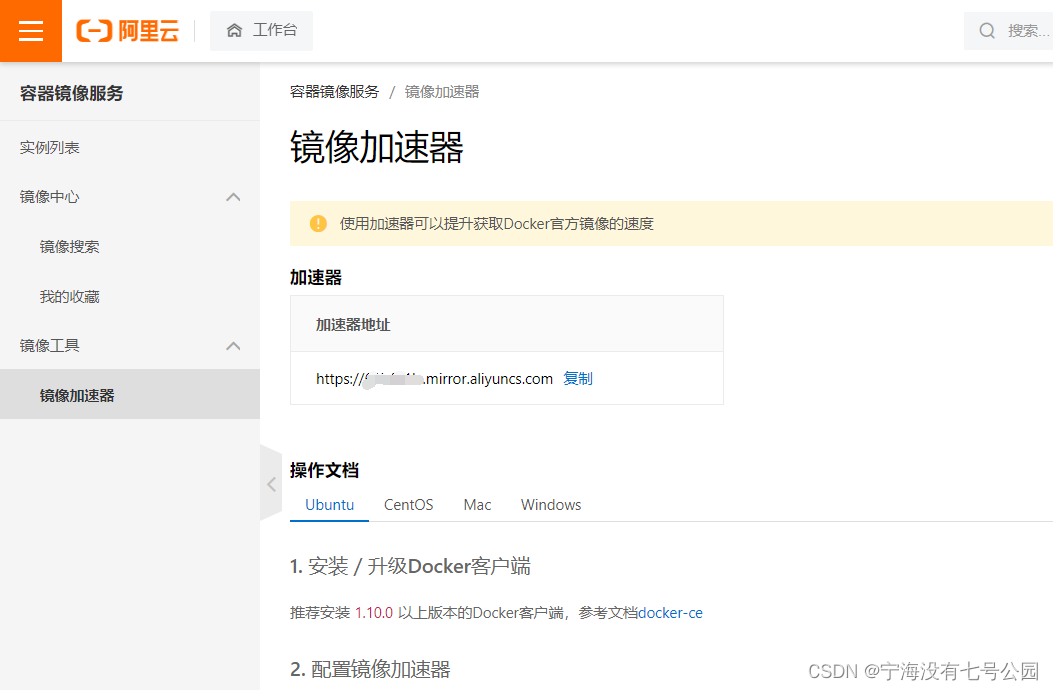The image size is (1053, 690).
Task: Click the 使用加速器可以提升 notice text
Action: click(496, 224)
